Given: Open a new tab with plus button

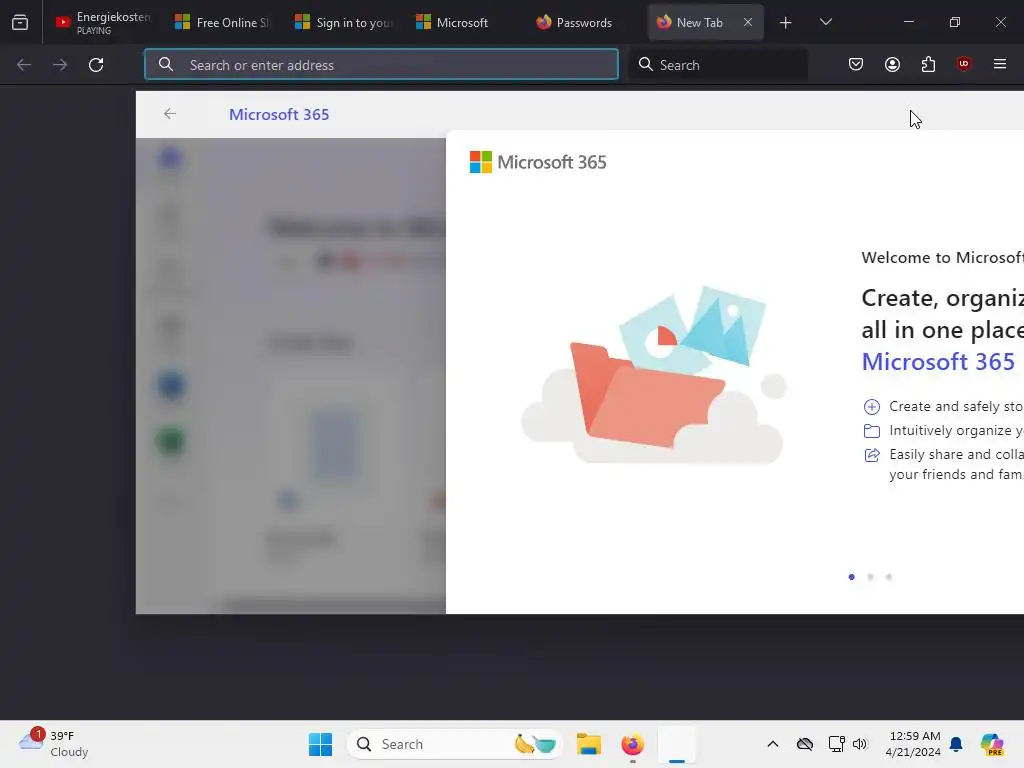Looking at the screenshot, I should tap(786, 23).
